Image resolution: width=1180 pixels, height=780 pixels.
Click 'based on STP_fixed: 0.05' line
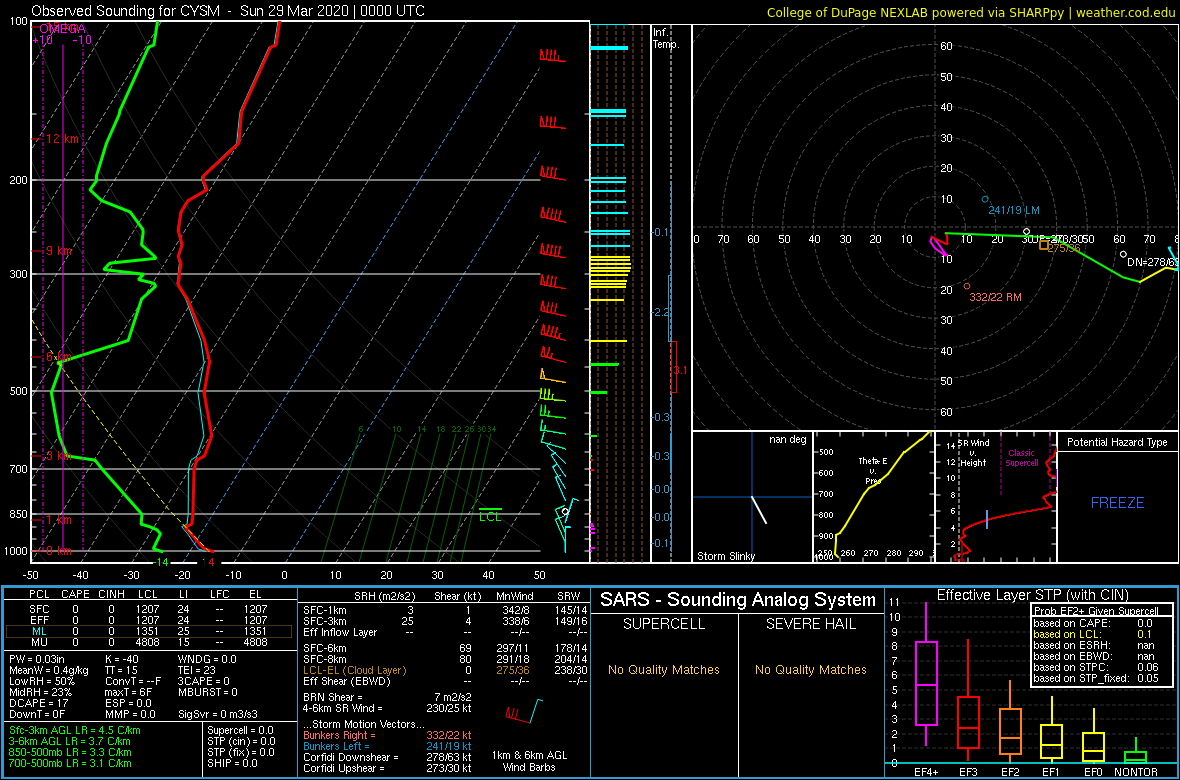pos(1098,678)
